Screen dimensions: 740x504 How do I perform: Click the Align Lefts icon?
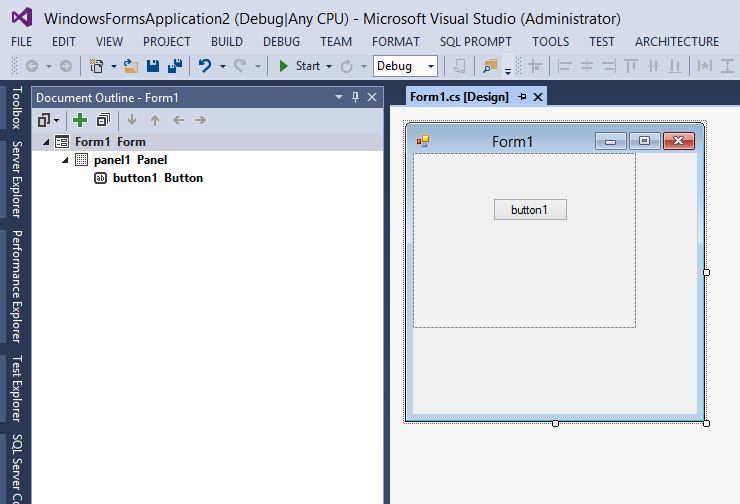(564, 66)
